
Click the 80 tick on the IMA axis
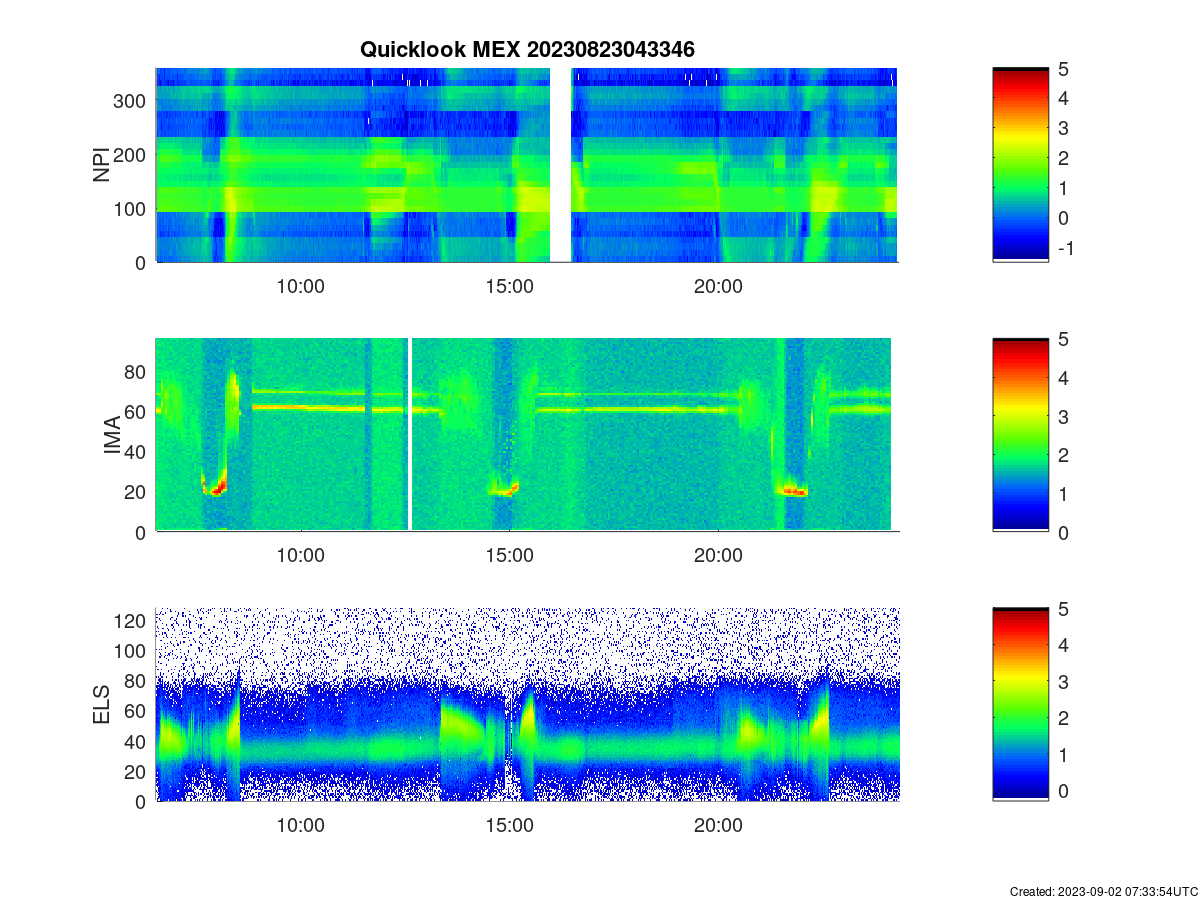click(137, 371)
